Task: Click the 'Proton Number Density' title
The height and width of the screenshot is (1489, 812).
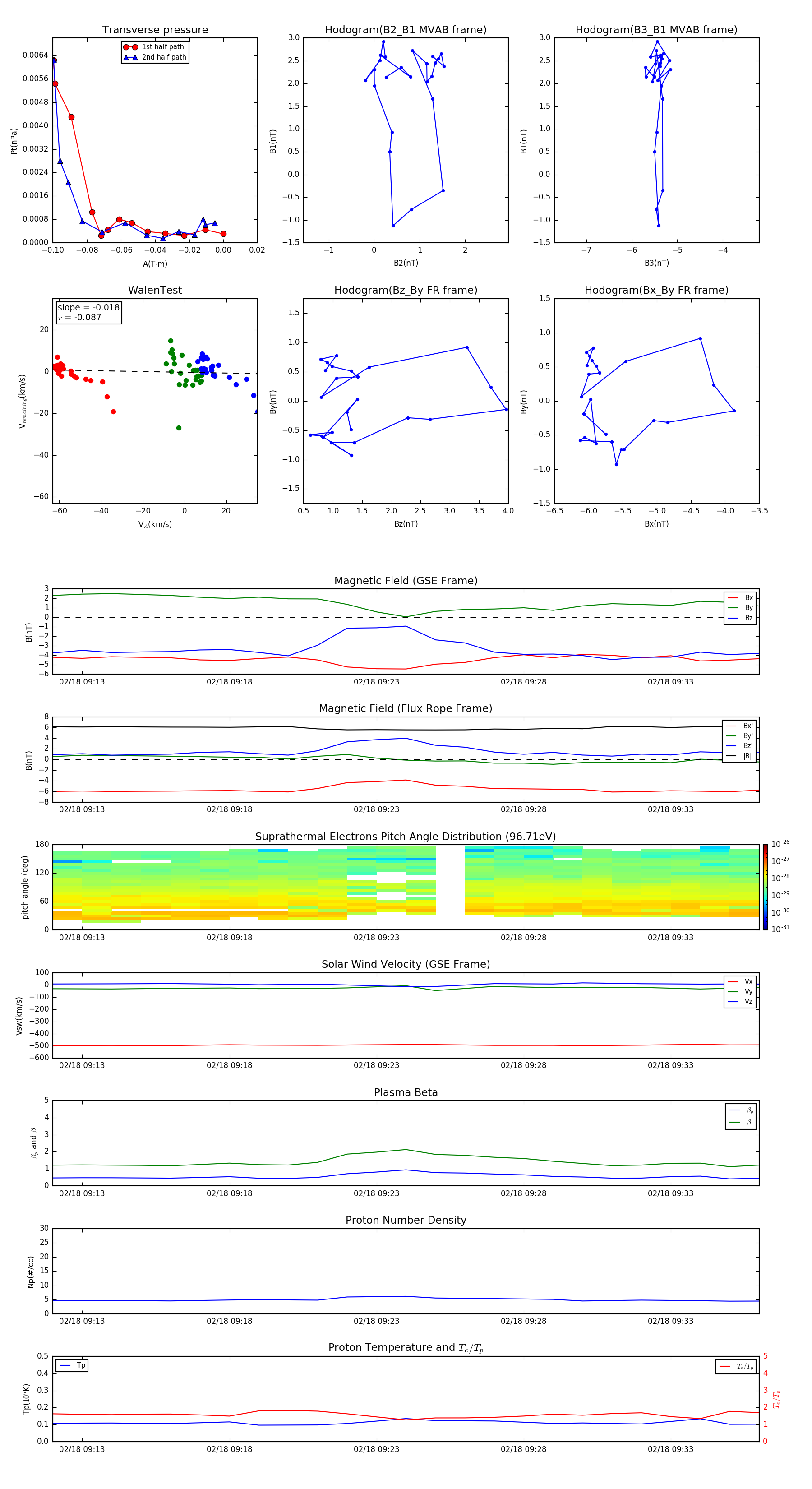Action: (405, 1220)
